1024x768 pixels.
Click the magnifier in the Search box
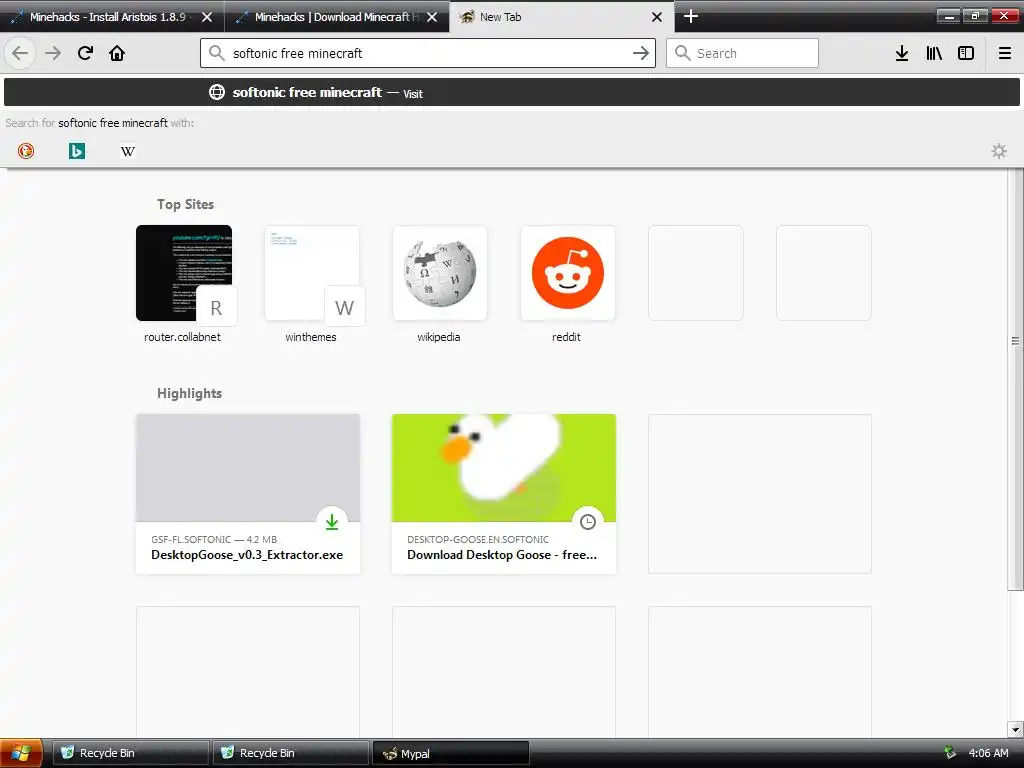coord(682,53)
